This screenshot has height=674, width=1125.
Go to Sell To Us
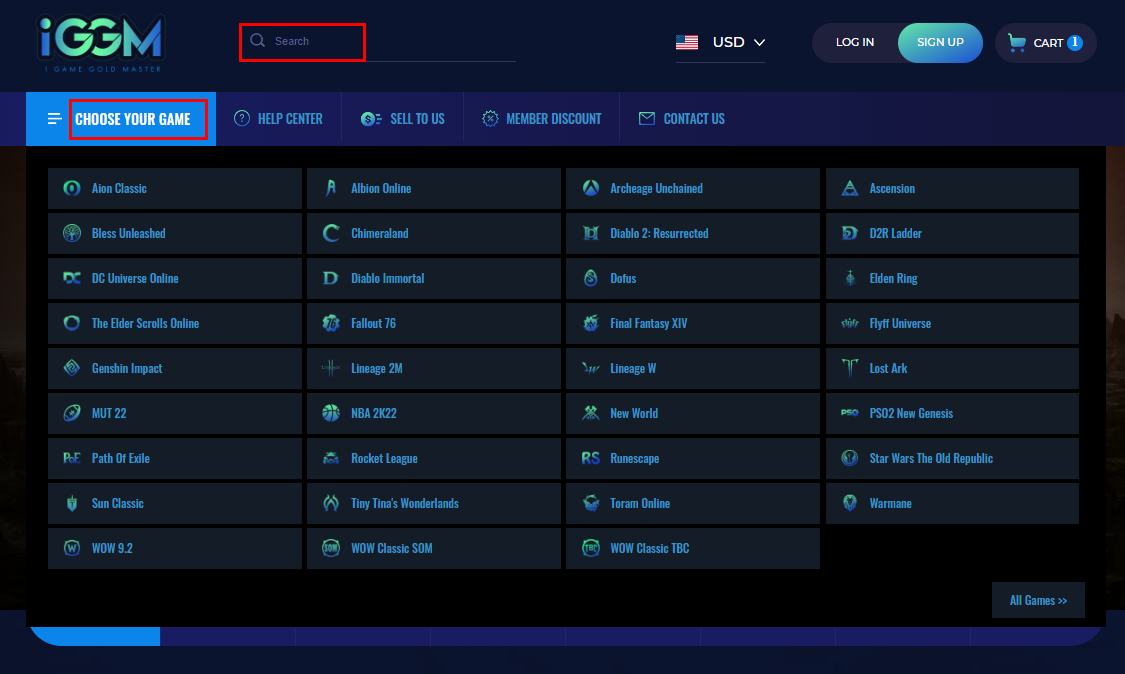click(403, 119)
